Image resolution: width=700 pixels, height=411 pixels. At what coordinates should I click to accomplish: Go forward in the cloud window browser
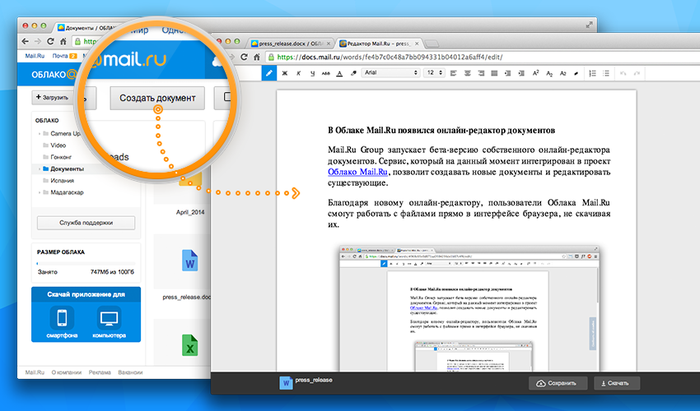[x=38, y=42]
